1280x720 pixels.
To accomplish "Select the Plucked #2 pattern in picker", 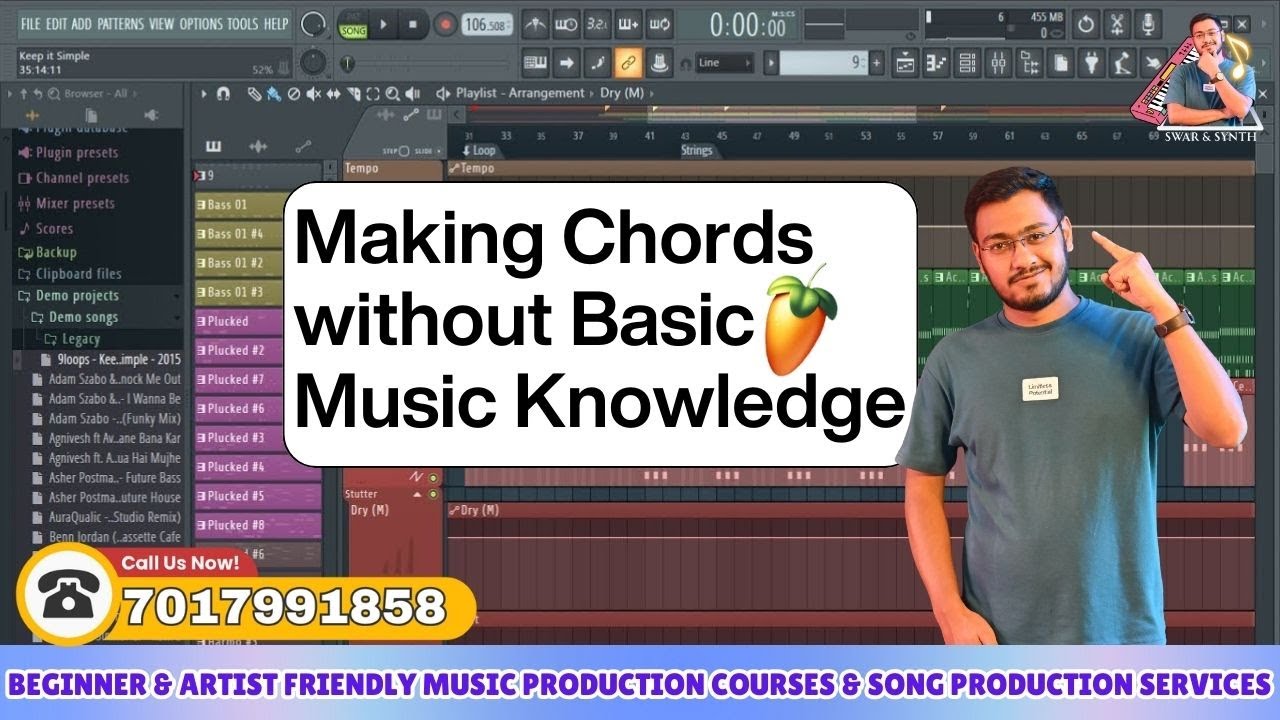I will [239, 350].
